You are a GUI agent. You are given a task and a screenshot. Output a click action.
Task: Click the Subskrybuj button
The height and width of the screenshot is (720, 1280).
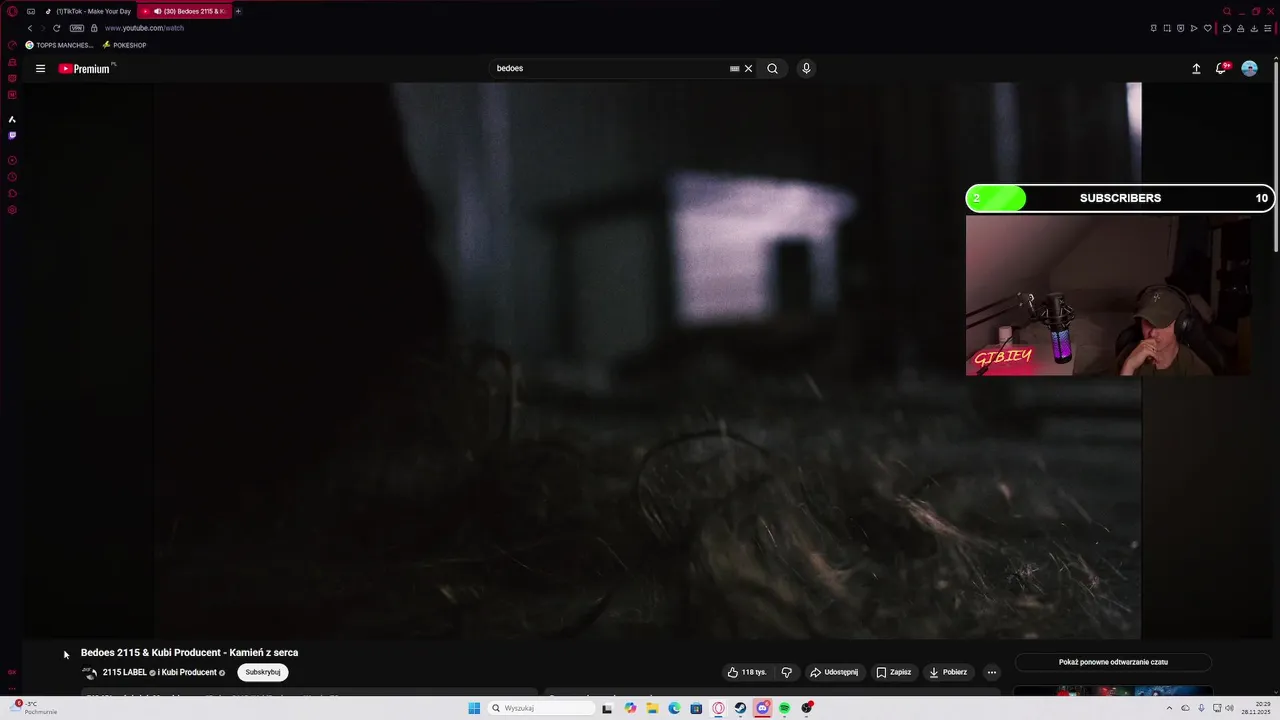(263, 672)
